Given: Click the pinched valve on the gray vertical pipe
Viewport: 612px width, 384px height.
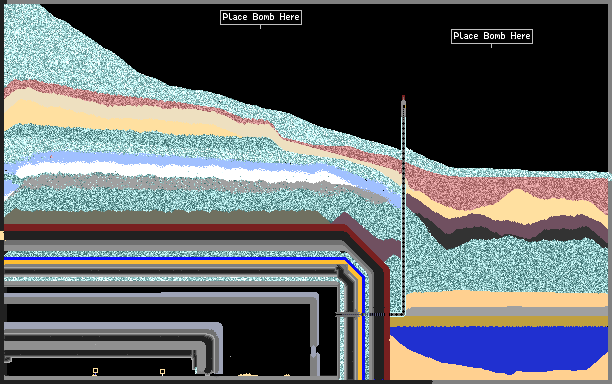Looking at the screenshot, I should [314, 351].
